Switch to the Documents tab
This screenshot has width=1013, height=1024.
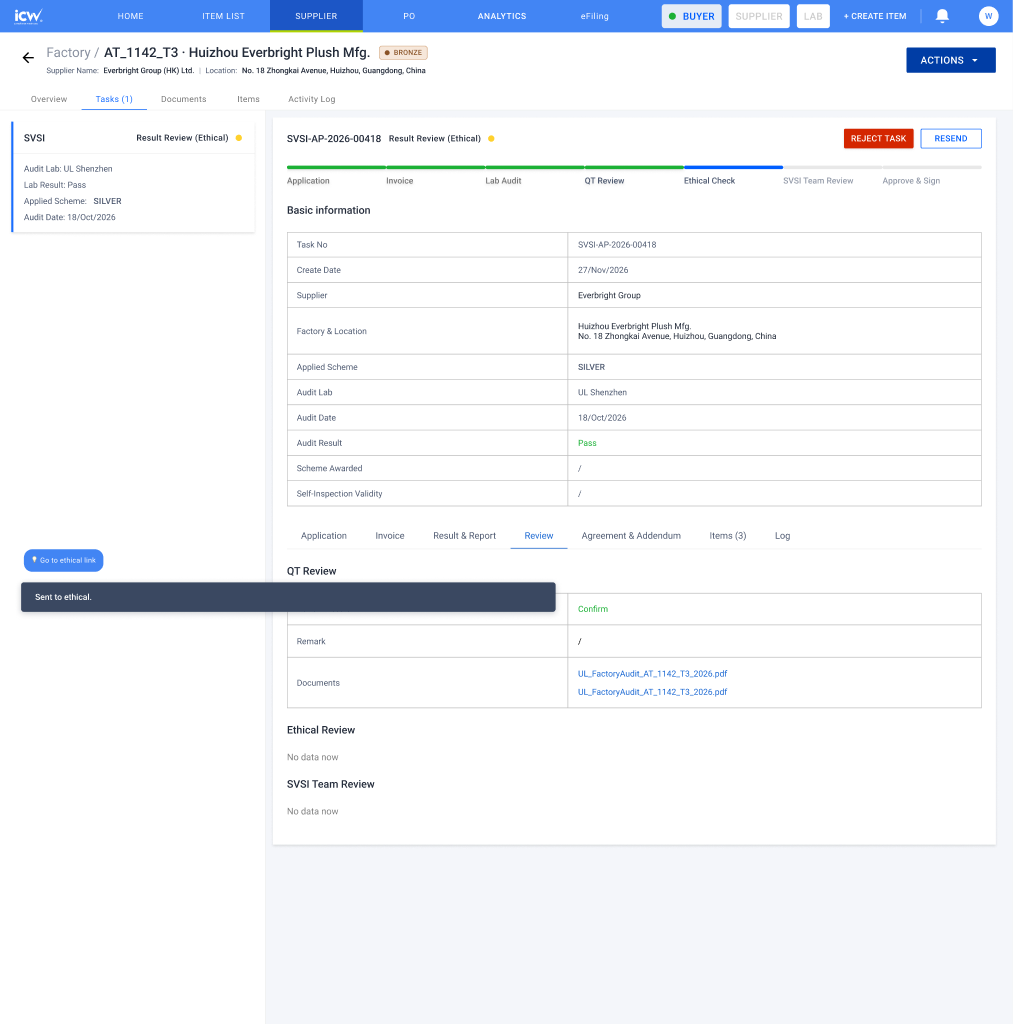(x=184, y=99)
